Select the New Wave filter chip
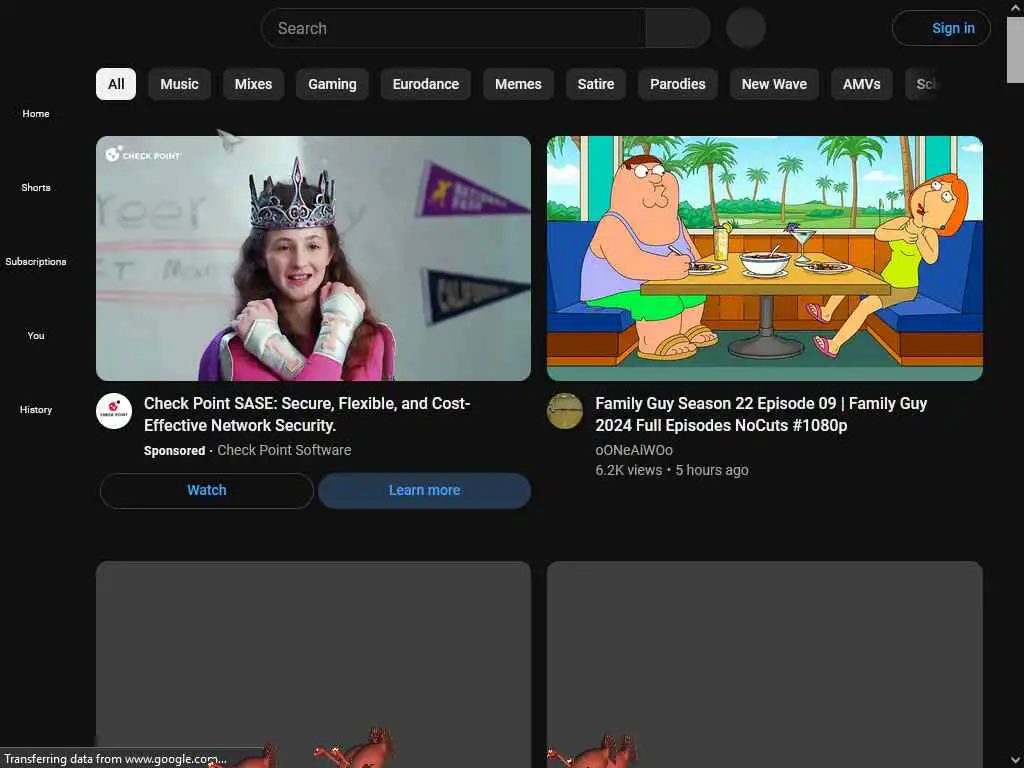Screen dimensions: 1024x768 tap(774, 84)
